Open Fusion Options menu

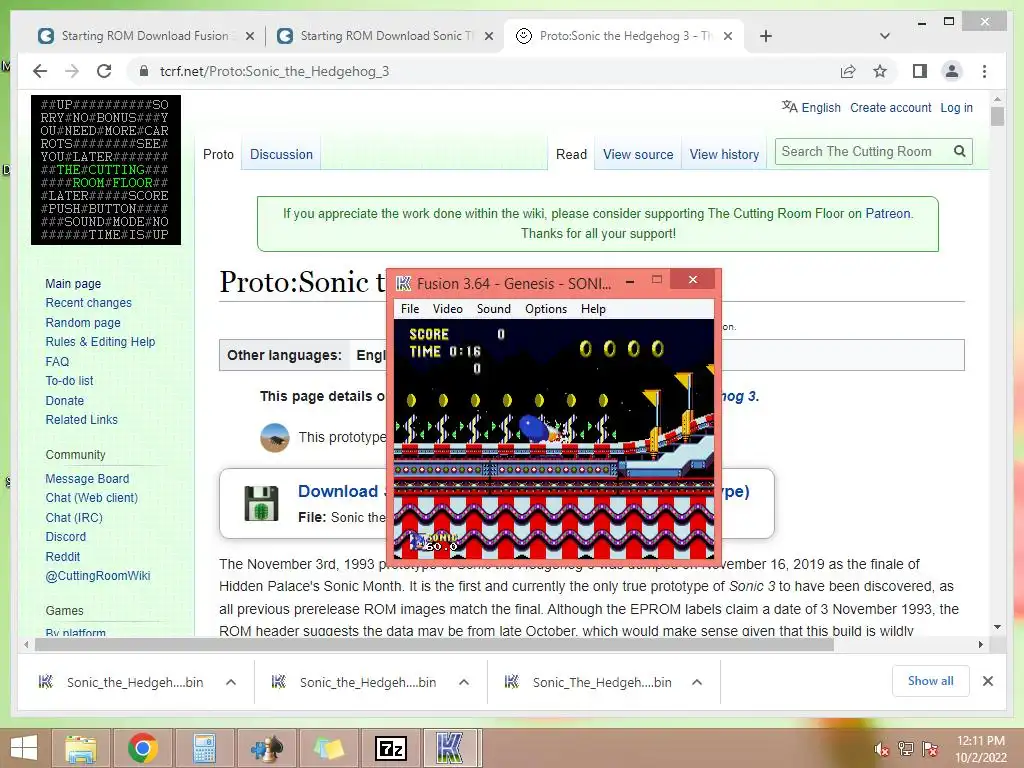point(545,309)
